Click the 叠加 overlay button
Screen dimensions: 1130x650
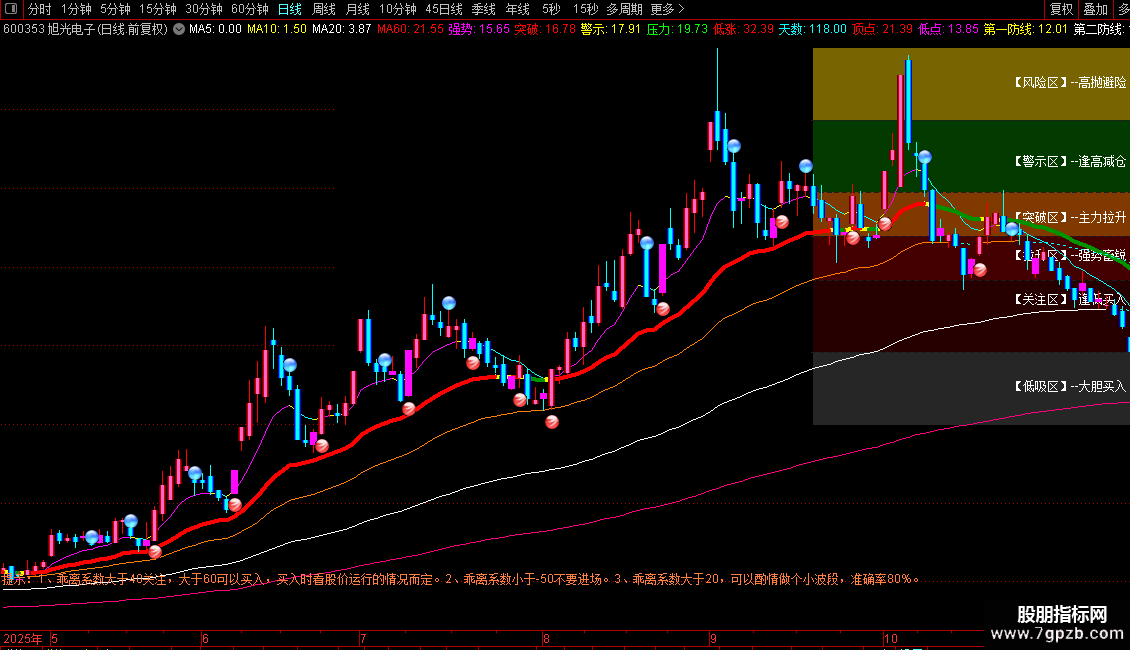point(1095,9)
